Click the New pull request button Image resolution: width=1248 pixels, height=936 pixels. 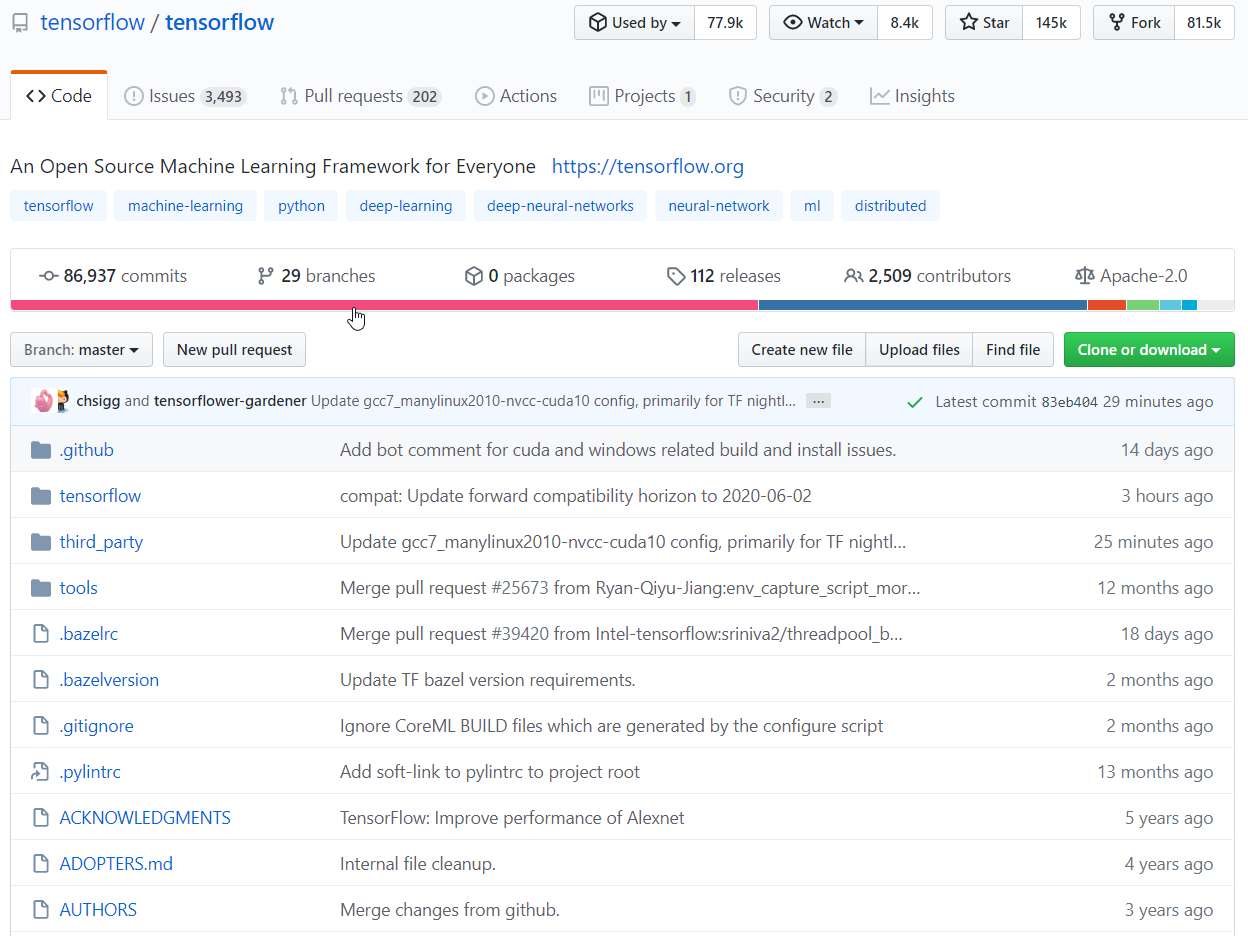[234, 350]
